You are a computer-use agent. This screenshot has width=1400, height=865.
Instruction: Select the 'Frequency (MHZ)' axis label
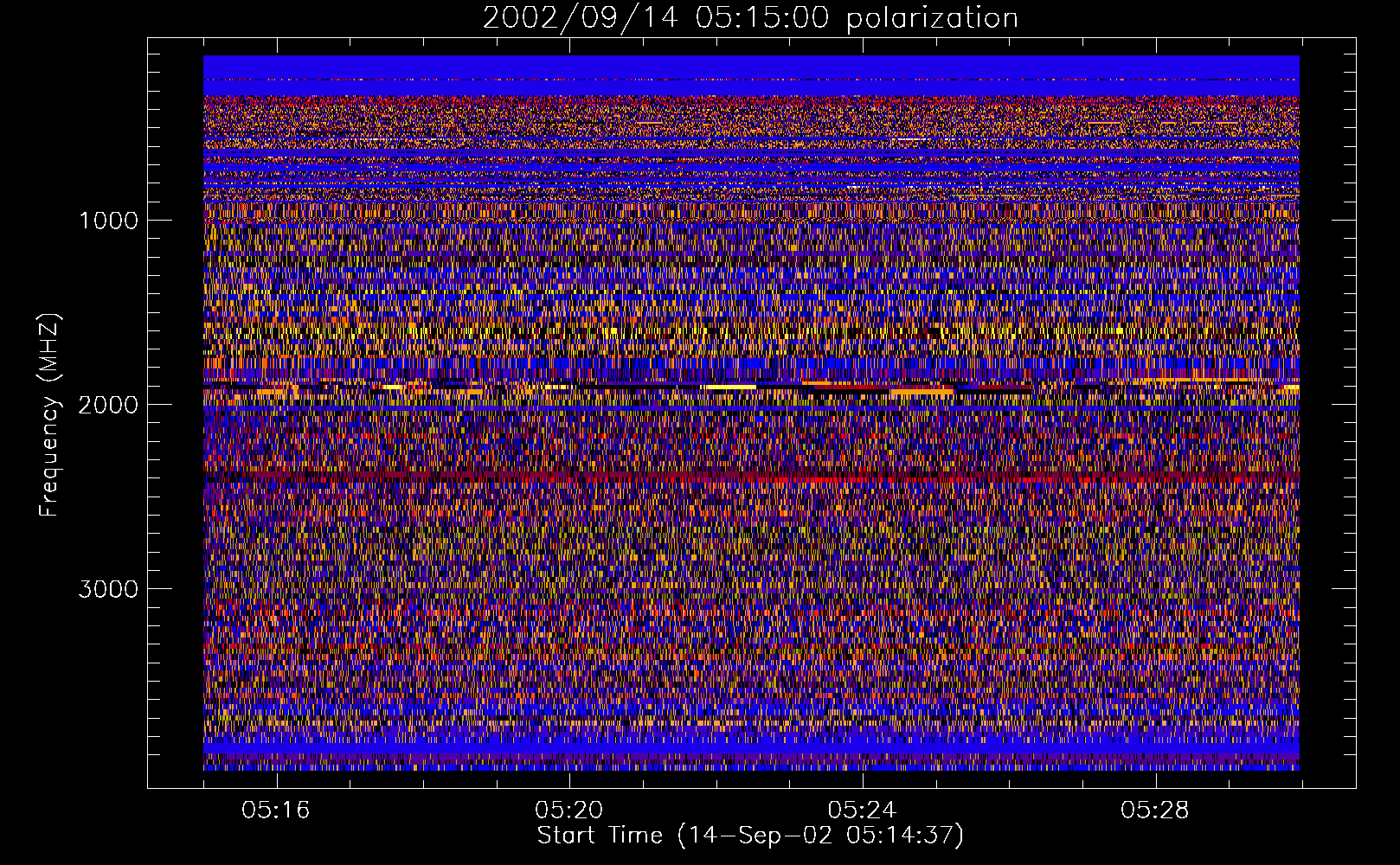(49, 415)
